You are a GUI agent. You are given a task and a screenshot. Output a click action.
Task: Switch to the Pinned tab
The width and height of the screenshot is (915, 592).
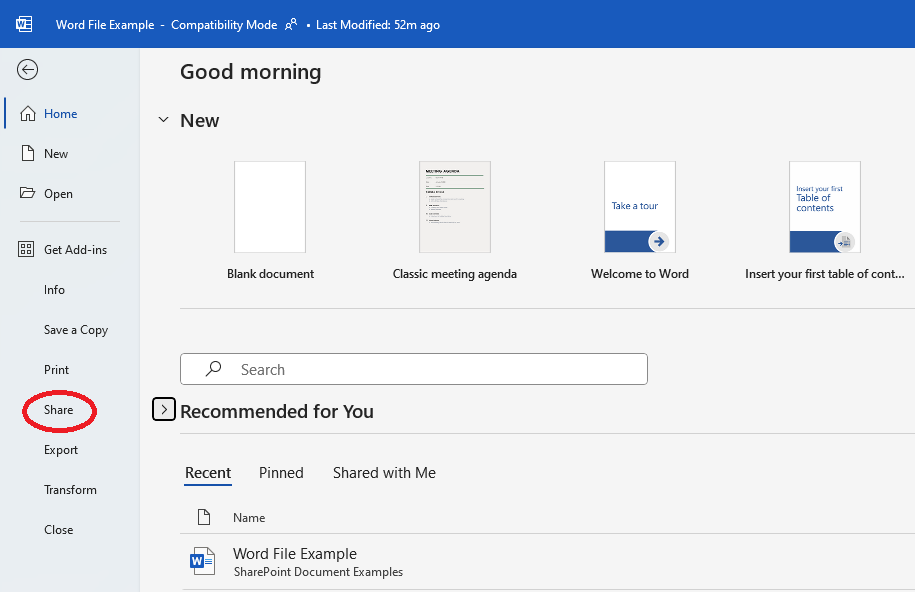click(281, 473)
